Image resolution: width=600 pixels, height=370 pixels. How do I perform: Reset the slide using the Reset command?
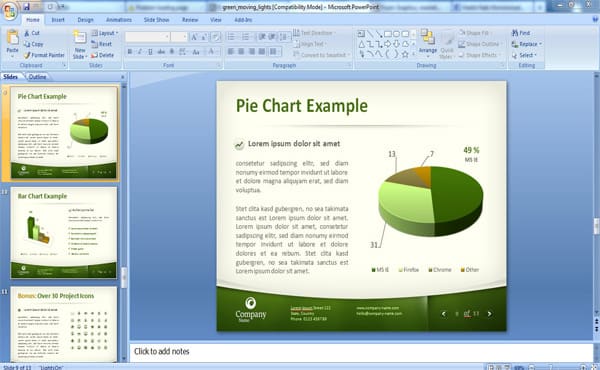click(x=102, y=44)
